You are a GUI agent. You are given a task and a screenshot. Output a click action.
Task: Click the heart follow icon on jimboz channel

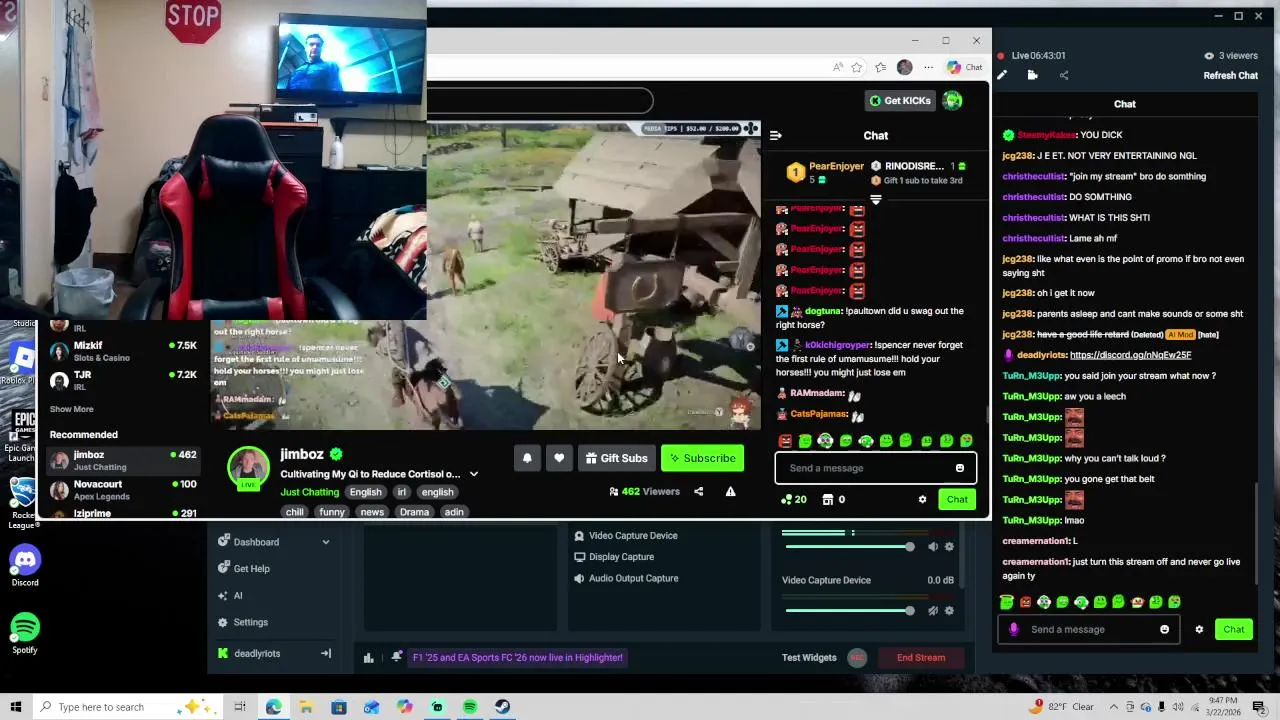pyautogui.click(x=559, y=458)
